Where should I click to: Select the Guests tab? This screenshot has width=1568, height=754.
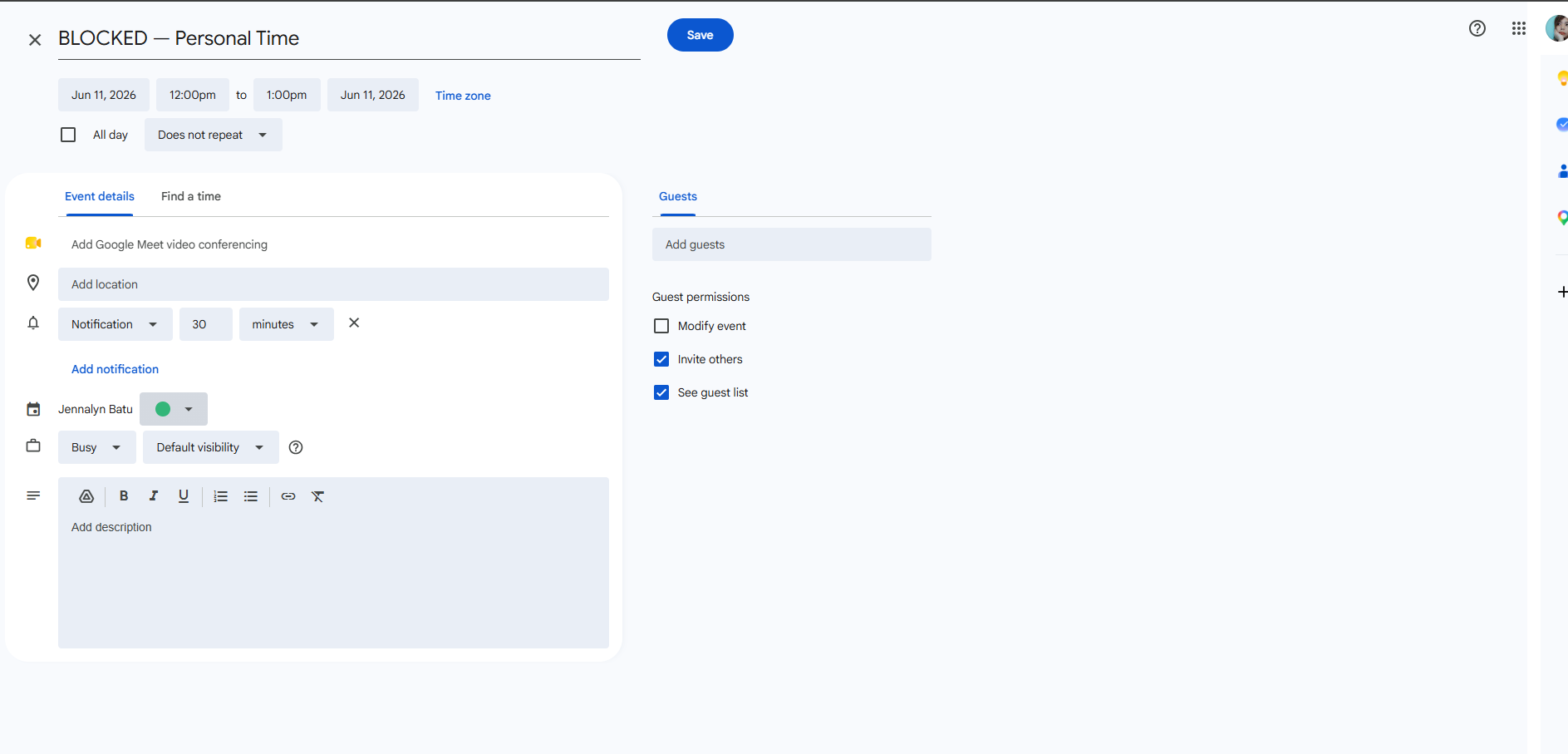678,196
